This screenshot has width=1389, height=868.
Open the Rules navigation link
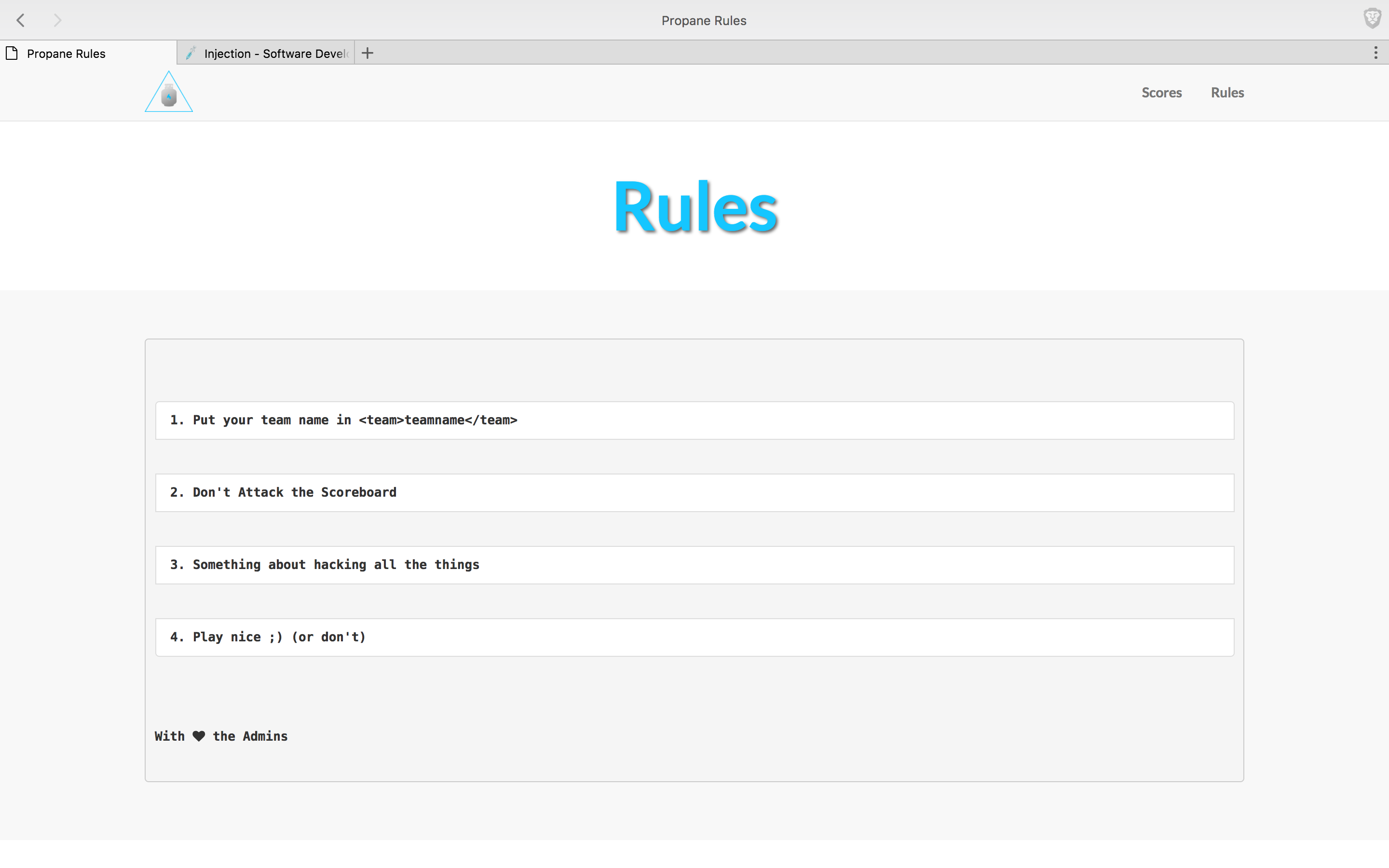click(1227, 93)
